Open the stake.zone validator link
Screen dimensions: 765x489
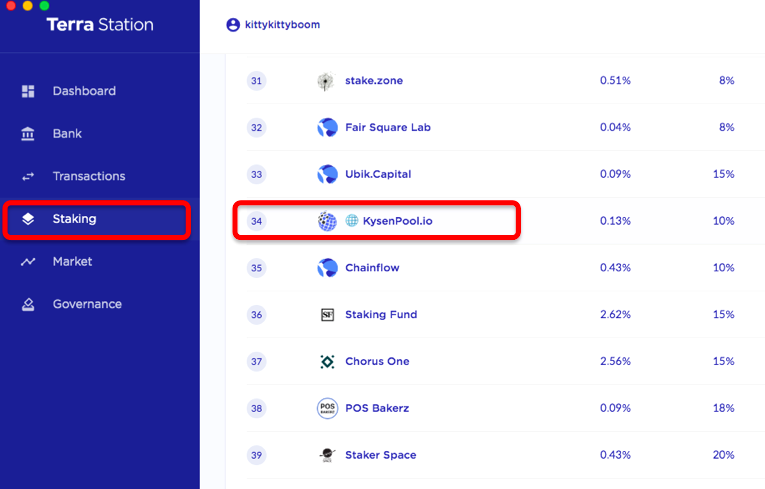click(x=374, y=81)
